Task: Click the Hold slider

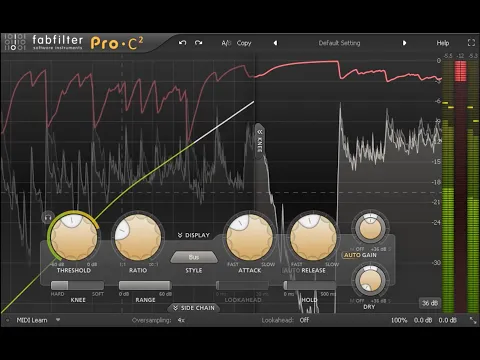Action: click(309, 285)
